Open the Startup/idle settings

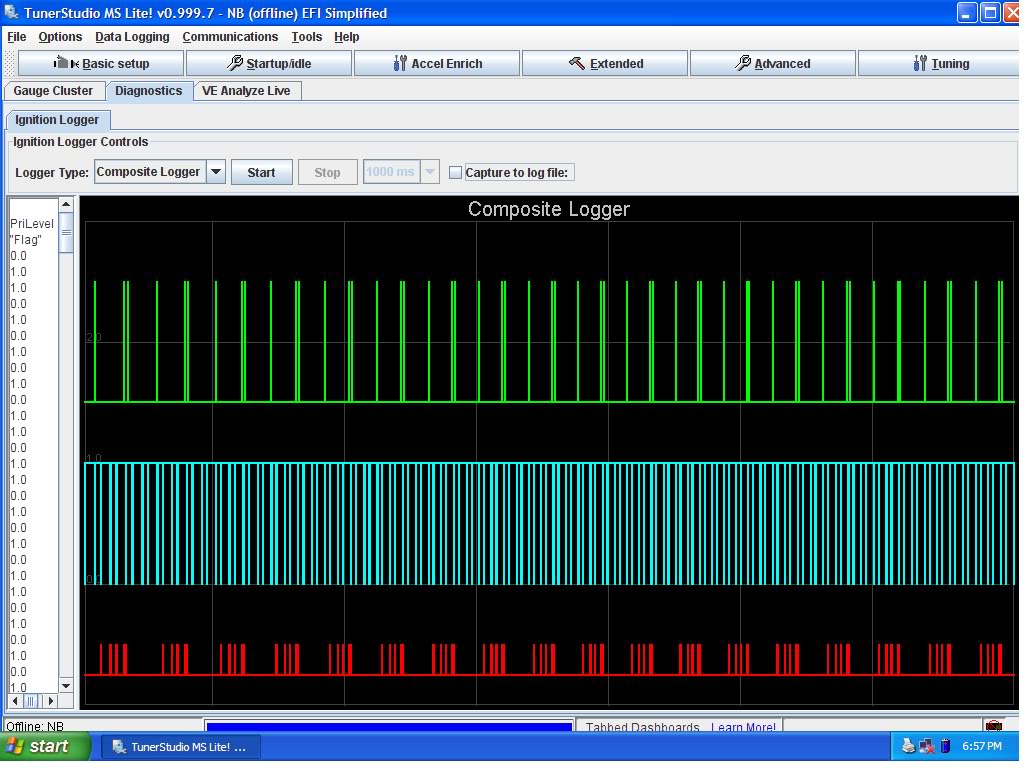[268, 63]
